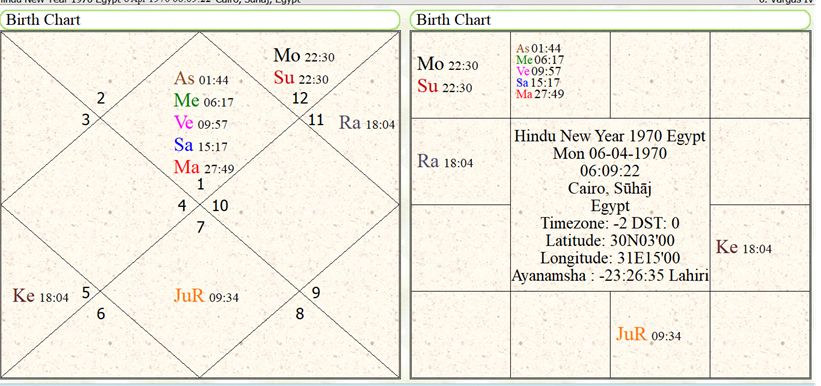Click Ma 27:49 in the grid chart
This screenshot has width=821, height=386.
tap(540, 94)
